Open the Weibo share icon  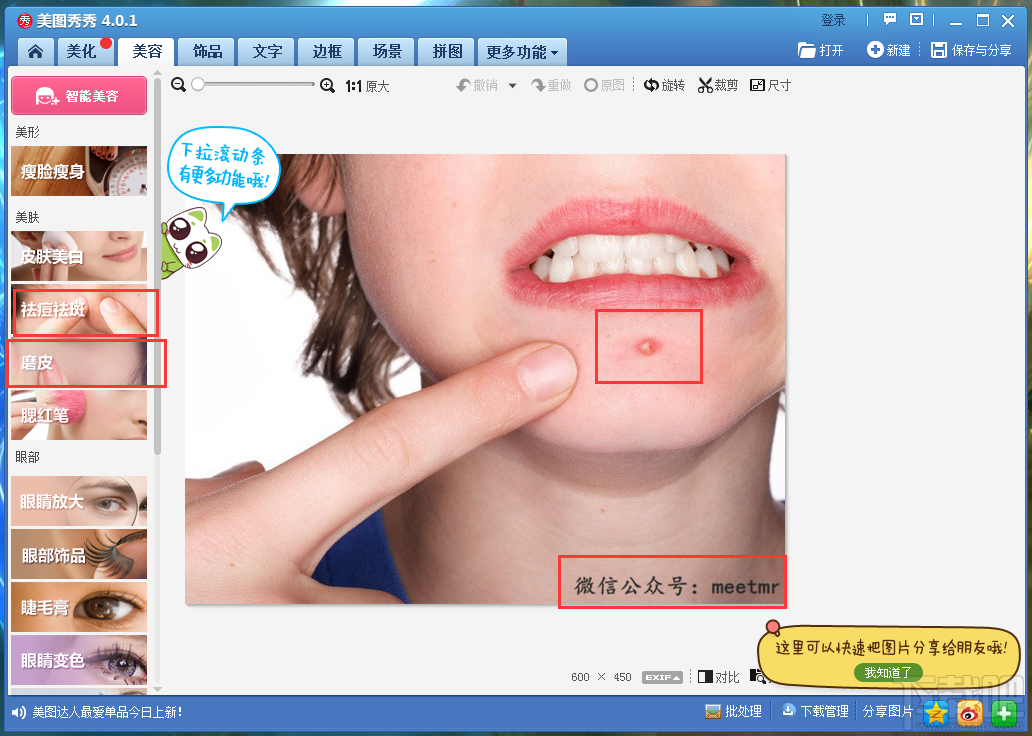point(970,712)
